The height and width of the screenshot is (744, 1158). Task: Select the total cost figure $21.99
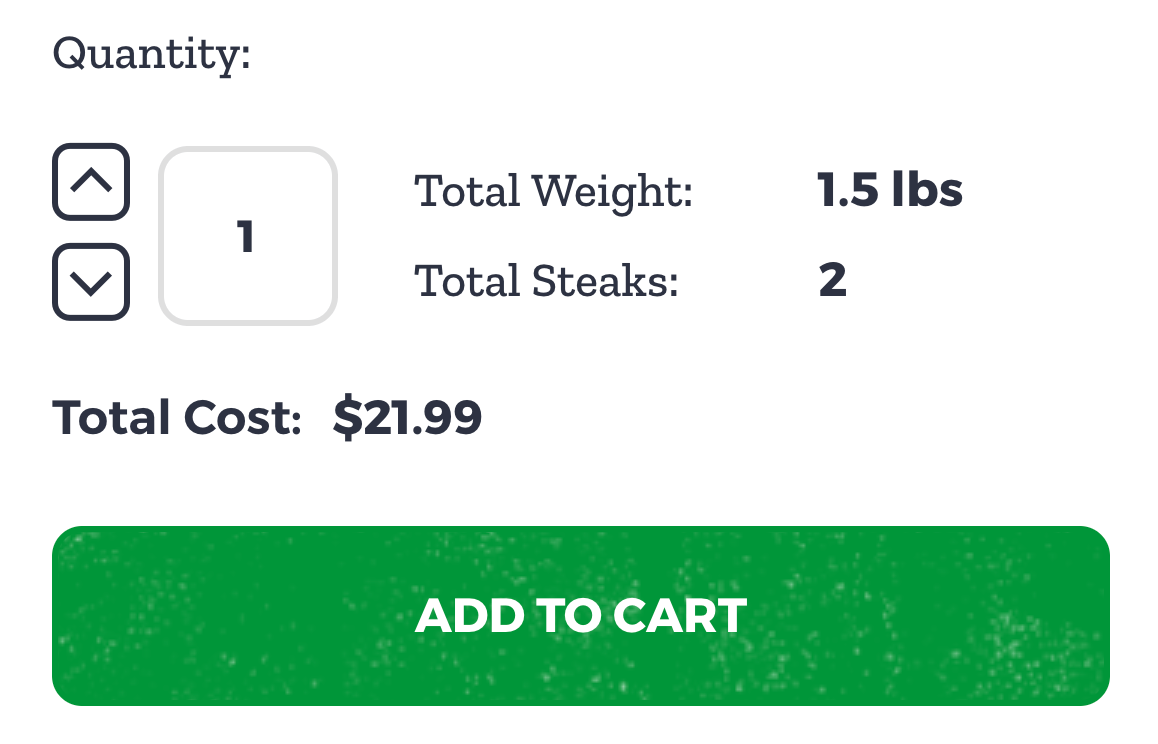408,417
